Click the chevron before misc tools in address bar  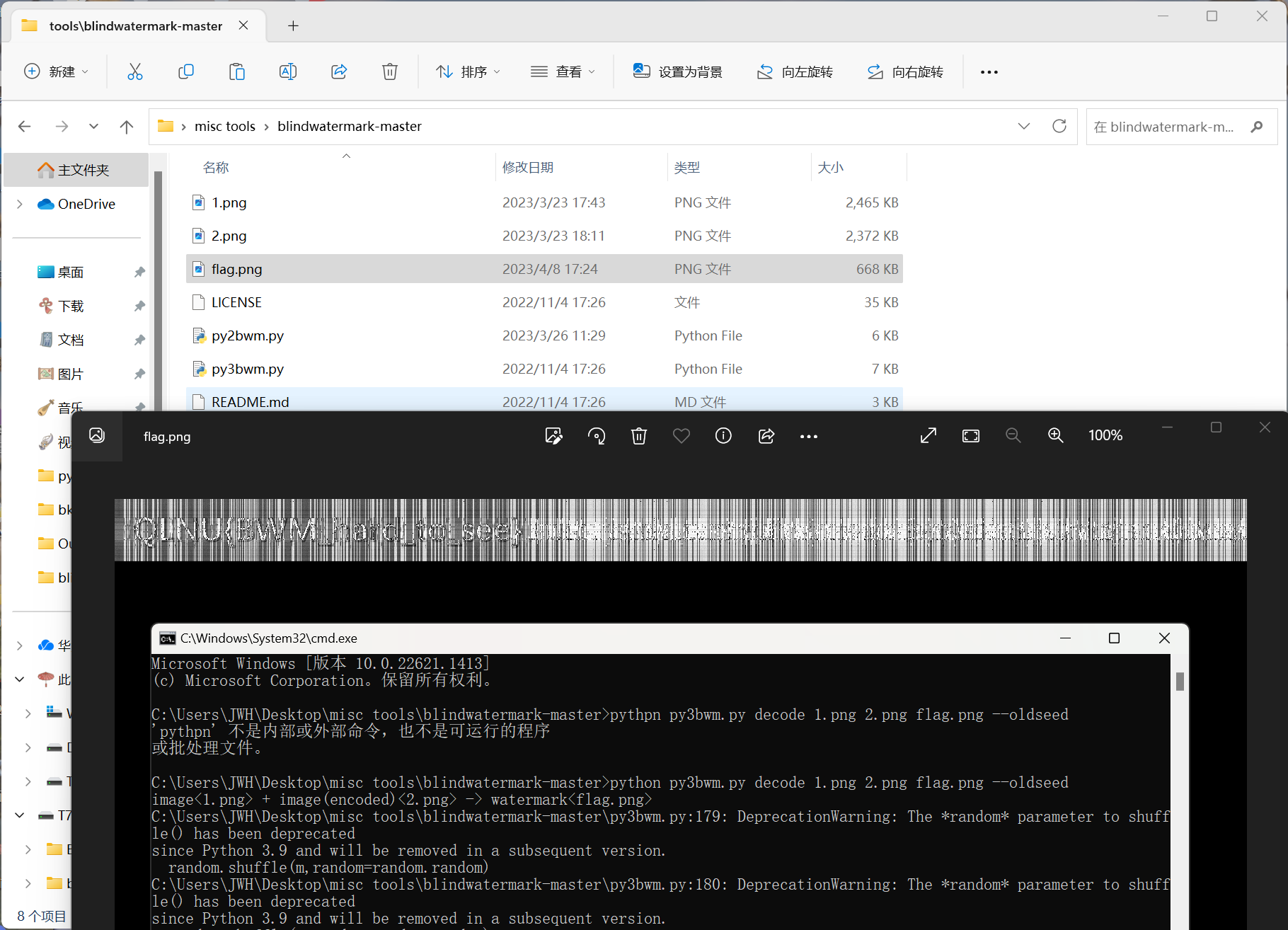click(184, 127)
